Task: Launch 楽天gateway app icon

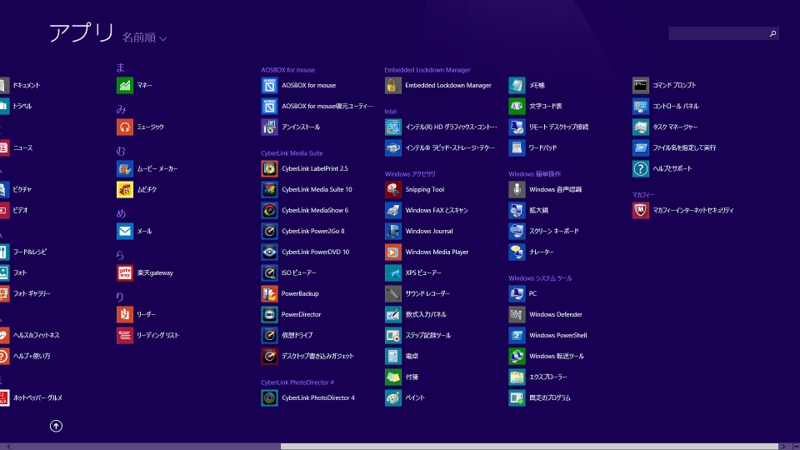Action: click(124, 273)
